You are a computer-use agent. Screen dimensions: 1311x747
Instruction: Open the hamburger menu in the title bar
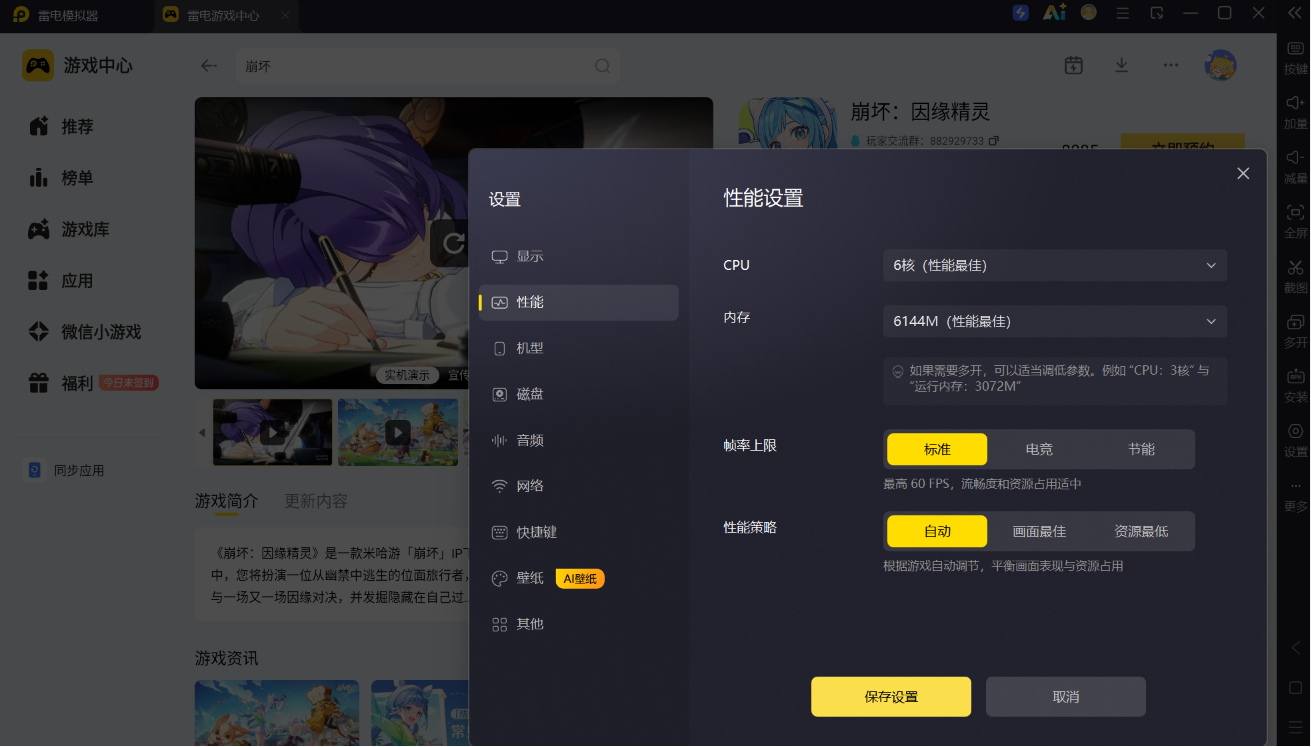[1123, 13]
